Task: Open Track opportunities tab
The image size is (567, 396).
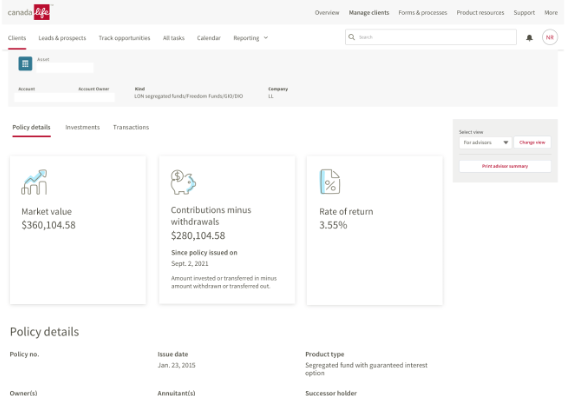Action: coord(124,38)
